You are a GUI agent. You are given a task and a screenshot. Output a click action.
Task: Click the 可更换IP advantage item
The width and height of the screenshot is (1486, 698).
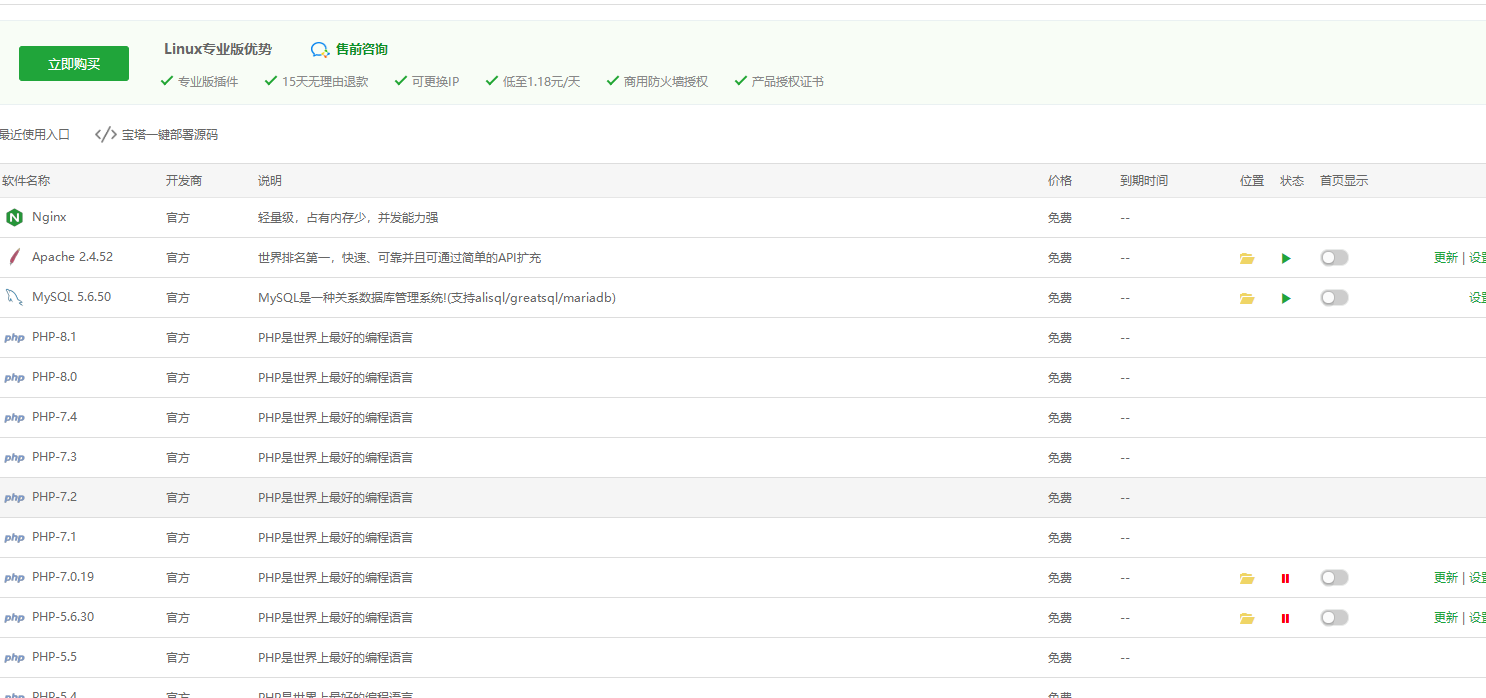(427, 82)
